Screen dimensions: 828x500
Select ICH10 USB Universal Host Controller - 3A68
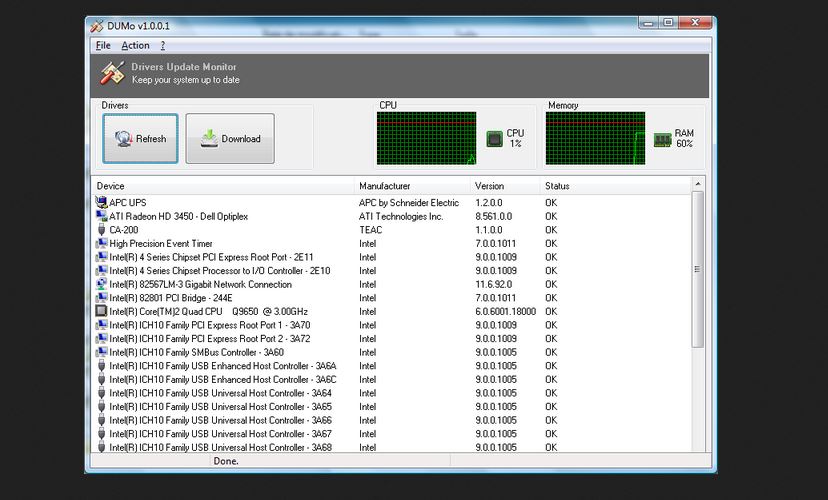coord(220,447)
